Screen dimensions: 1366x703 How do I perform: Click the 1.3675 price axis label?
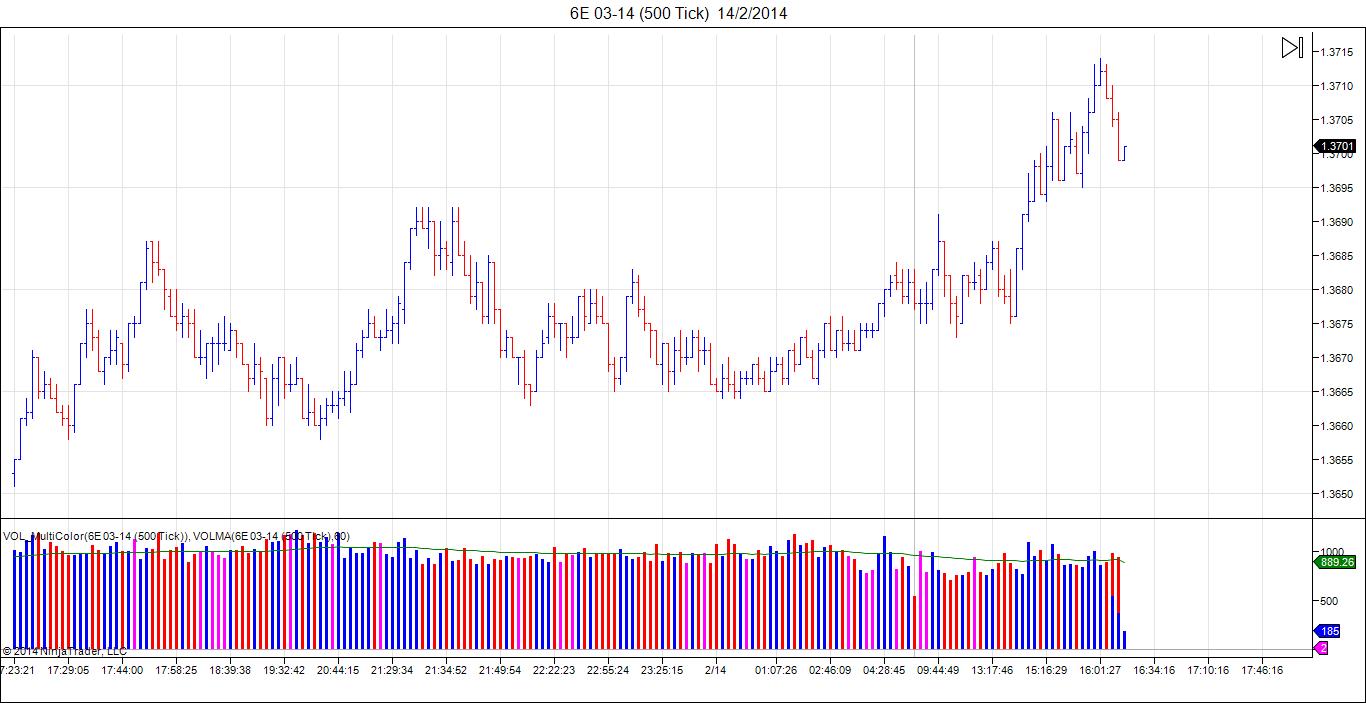click(1338, 324)
